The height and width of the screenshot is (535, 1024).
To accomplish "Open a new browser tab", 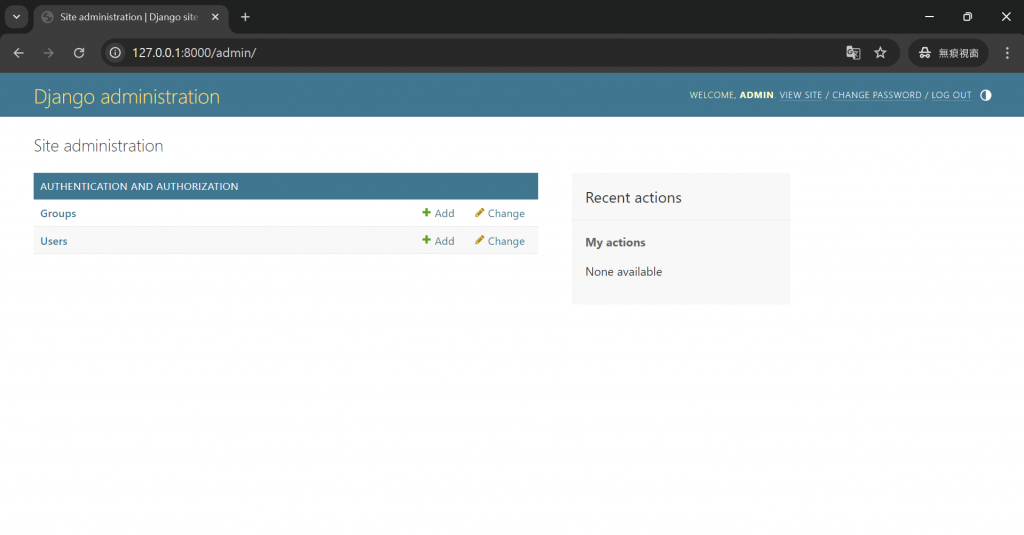I will (x=246, y=17).
